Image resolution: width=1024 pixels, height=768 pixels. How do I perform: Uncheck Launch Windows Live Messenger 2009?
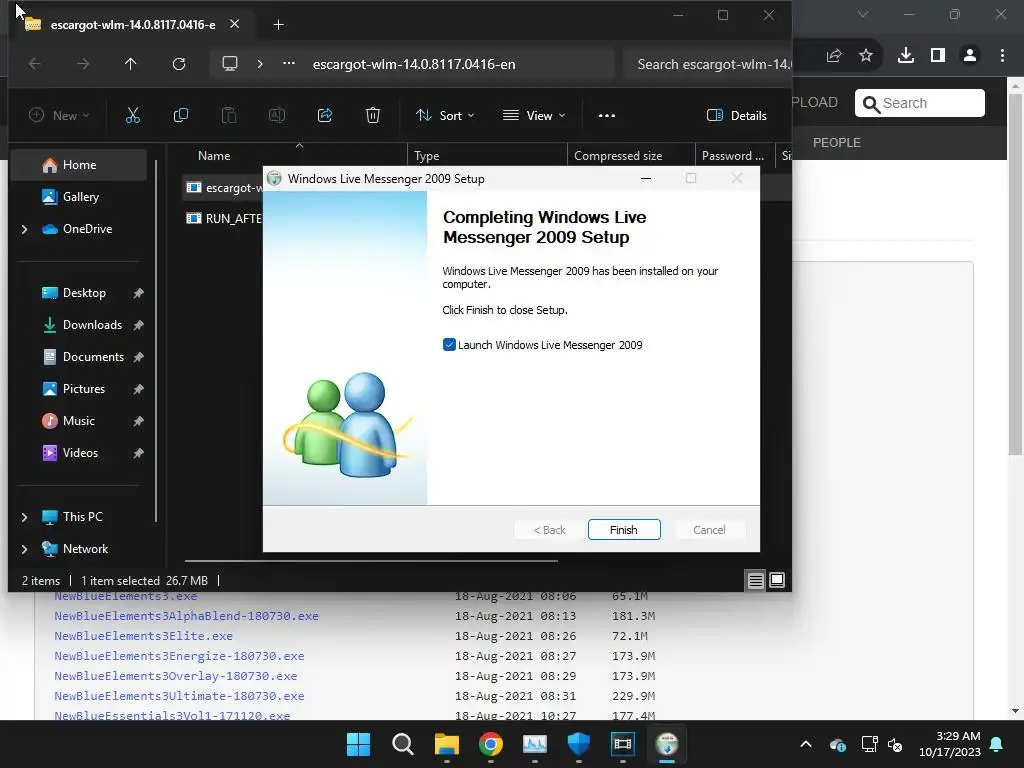click(449, 345)
